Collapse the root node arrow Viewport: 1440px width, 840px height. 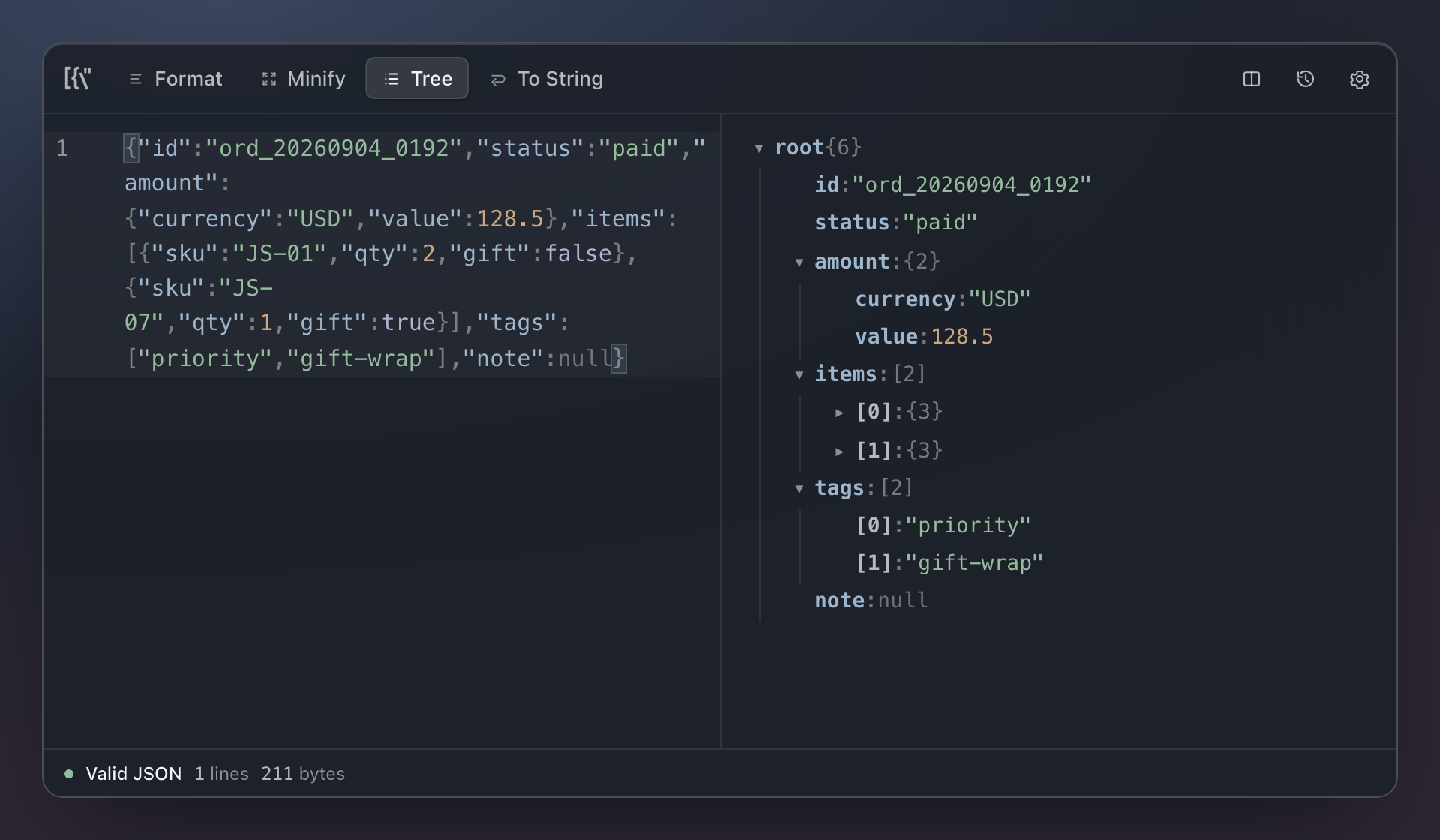759,148
